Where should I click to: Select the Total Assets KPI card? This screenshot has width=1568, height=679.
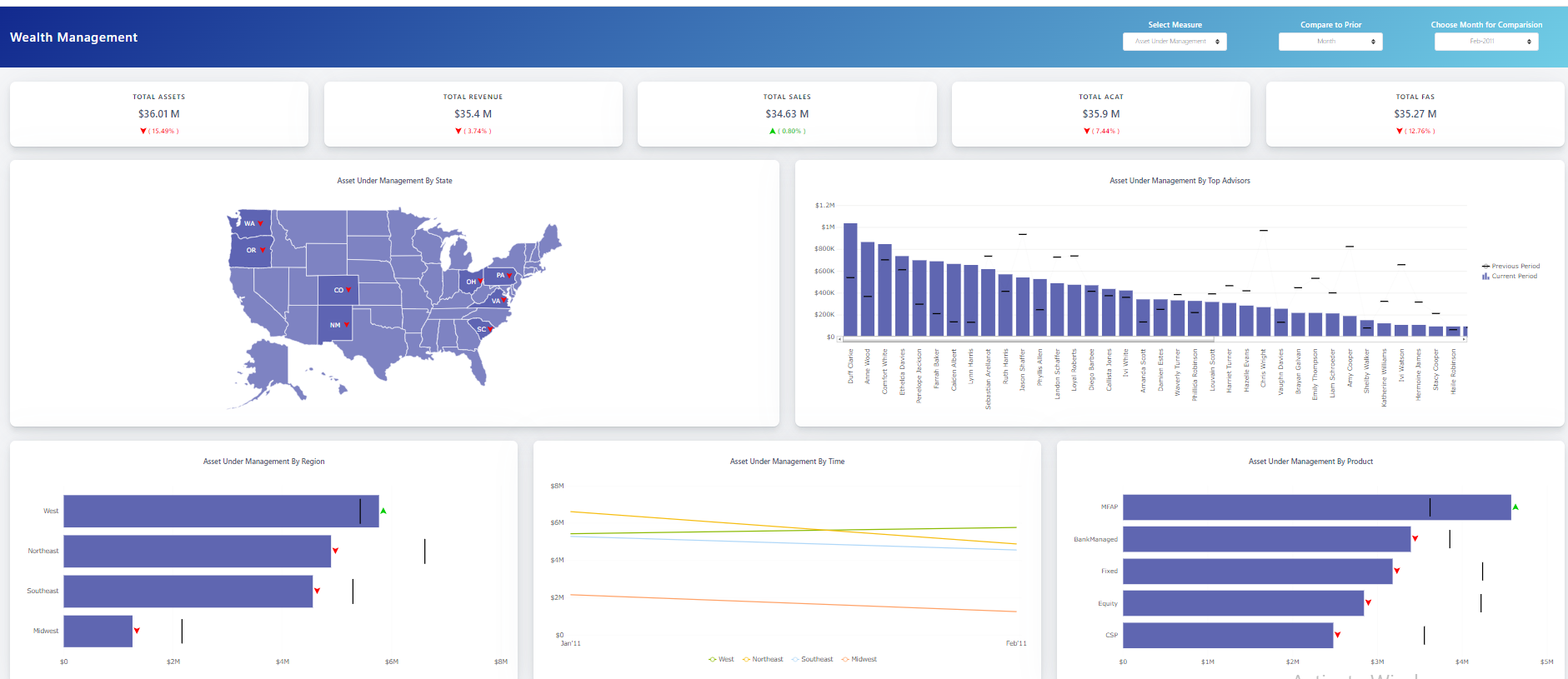(x=159, y=114)
